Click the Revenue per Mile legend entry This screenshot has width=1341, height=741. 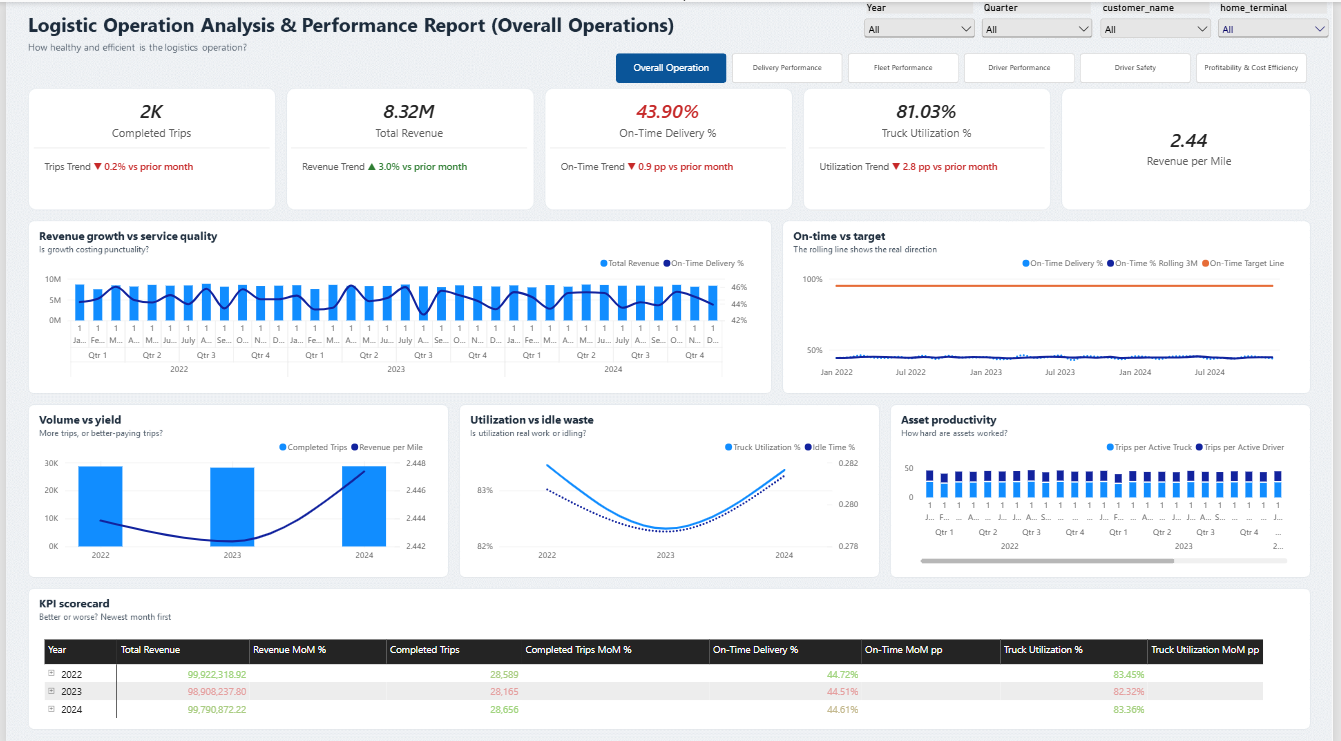pyautogui.click(x=387, y=447)
